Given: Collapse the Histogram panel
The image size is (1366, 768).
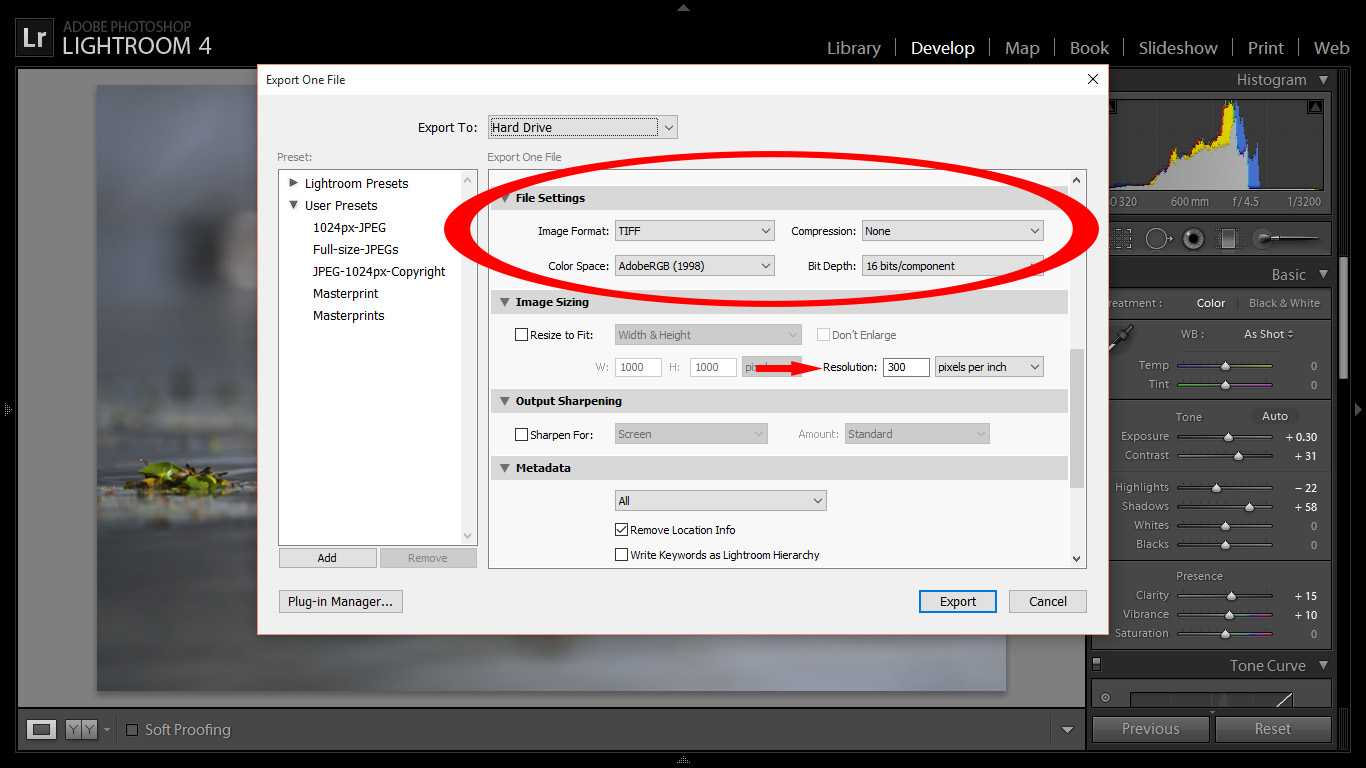Looking at the screenshot, I should [1323, 80].
